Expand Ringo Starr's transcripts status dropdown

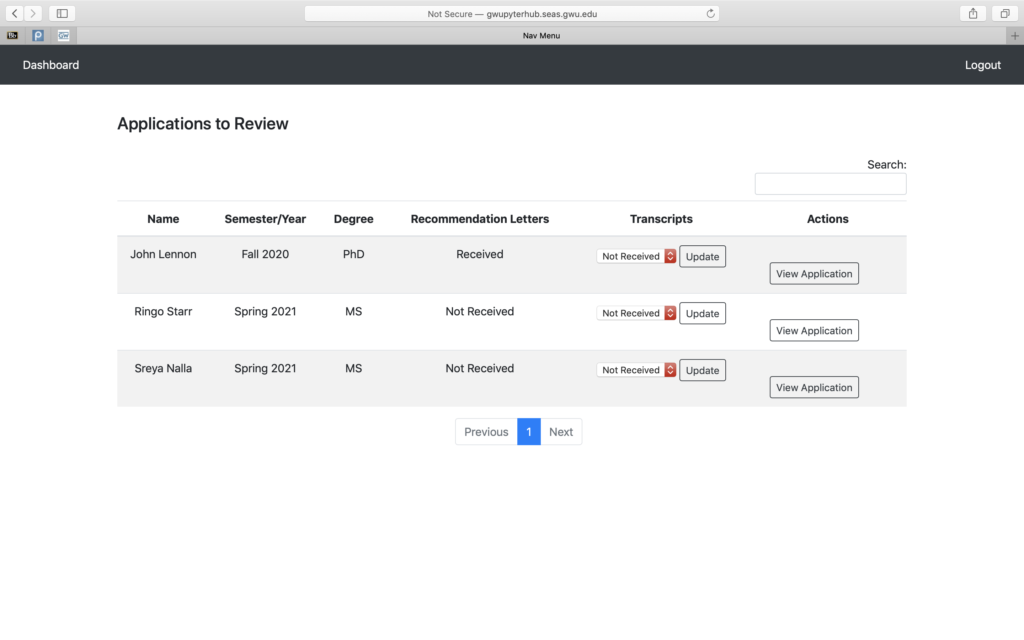pos(637,313)
